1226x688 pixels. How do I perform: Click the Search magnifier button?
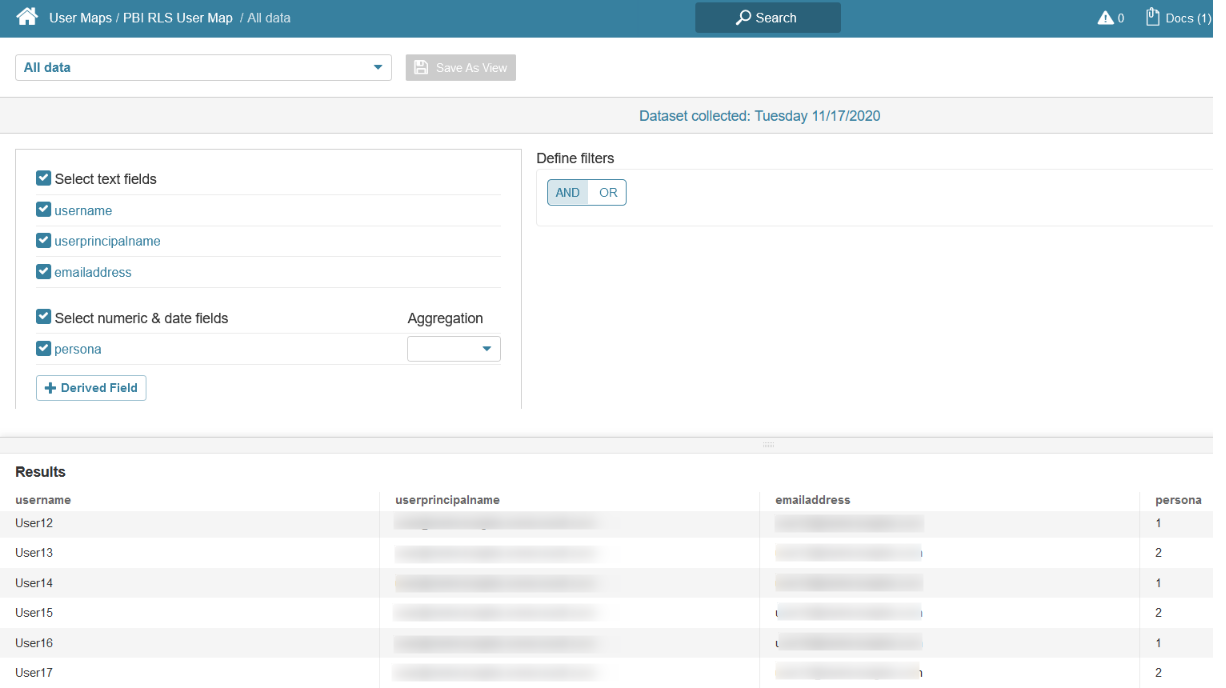point(767,18)
